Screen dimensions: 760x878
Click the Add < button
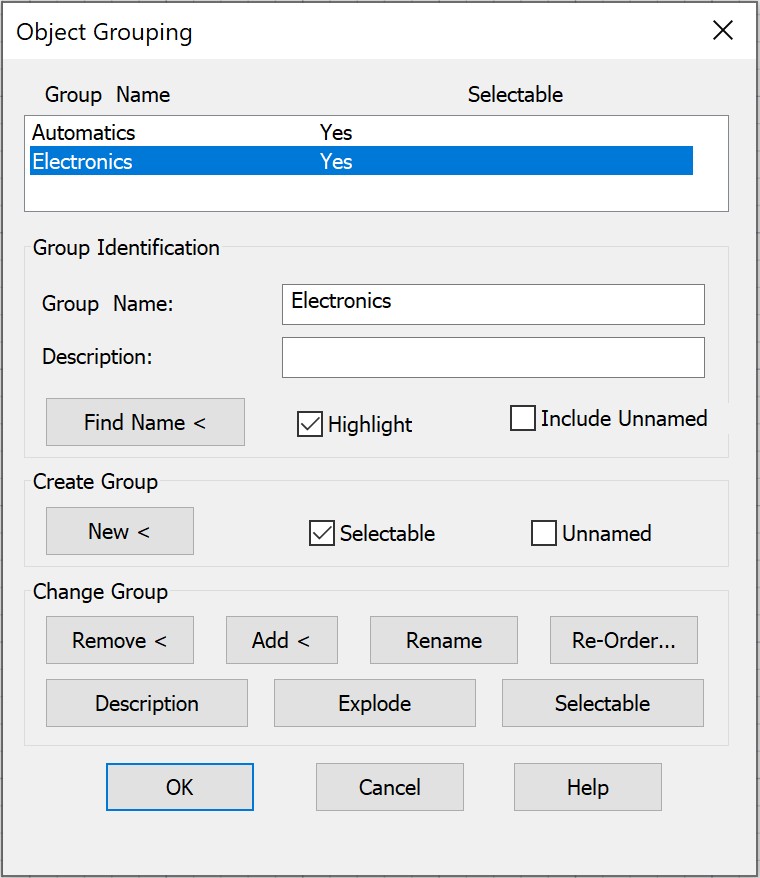tap(281, 640)
